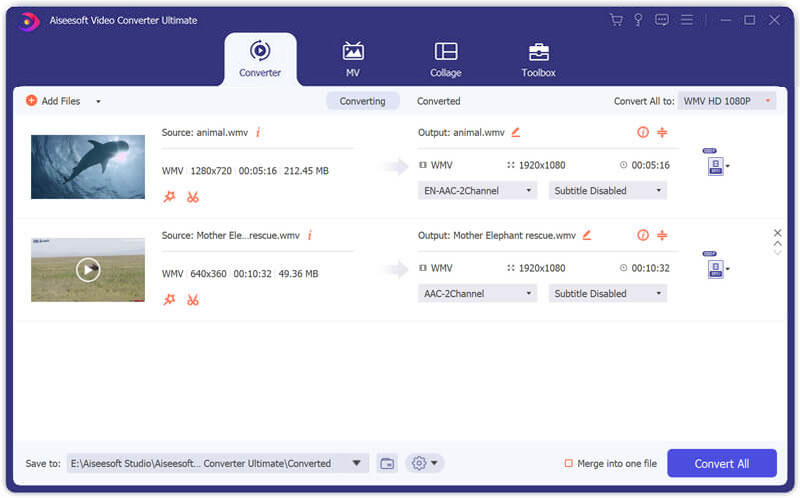Open Subtitle Disabled dropdown for Mother Elephant video
Screen dimensions: 800x498
click(607, 293)
